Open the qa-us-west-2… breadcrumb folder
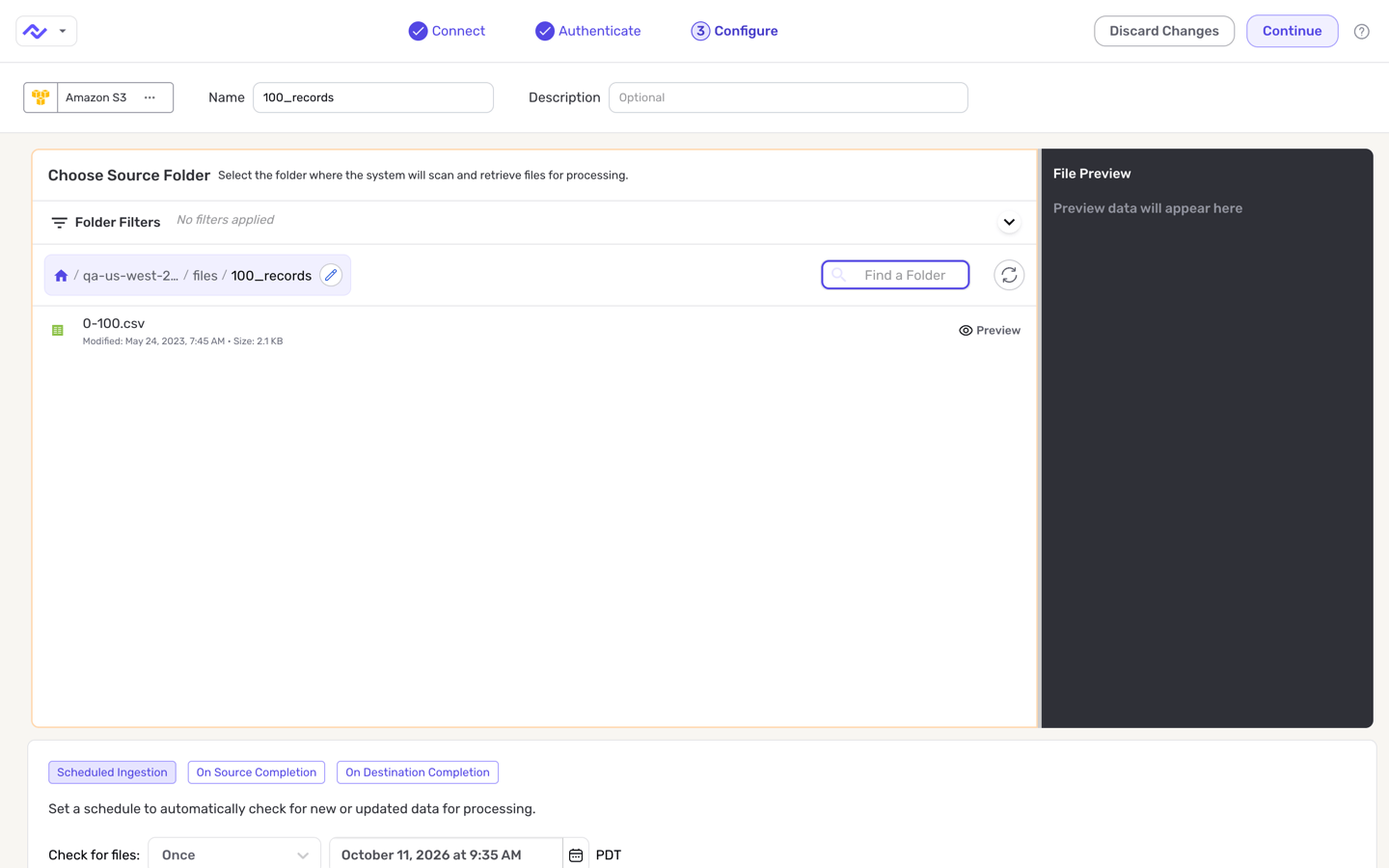The image size is (1389, 868). coord(130,276)
